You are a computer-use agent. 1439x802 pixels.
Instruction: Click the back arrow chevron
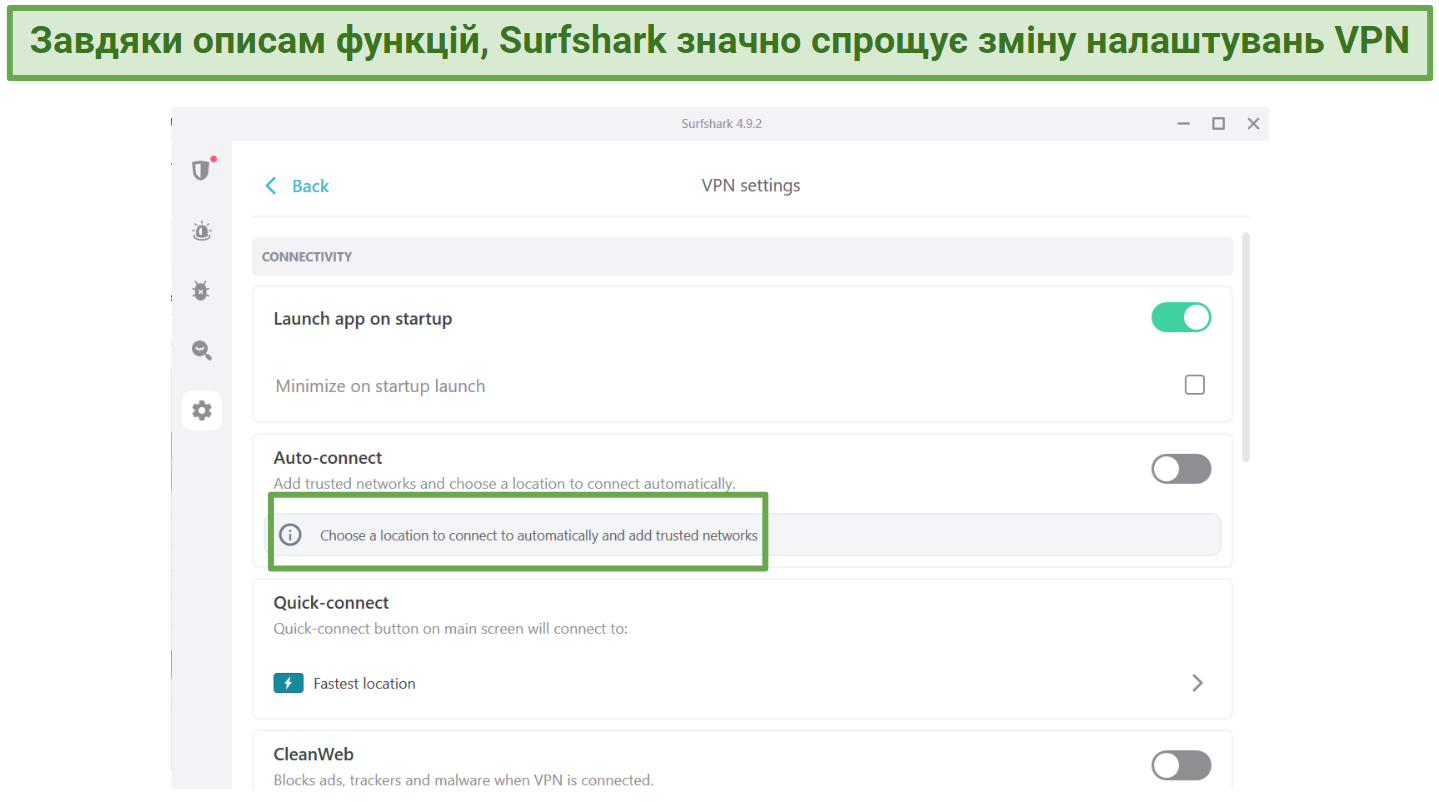tap(270, 186)
